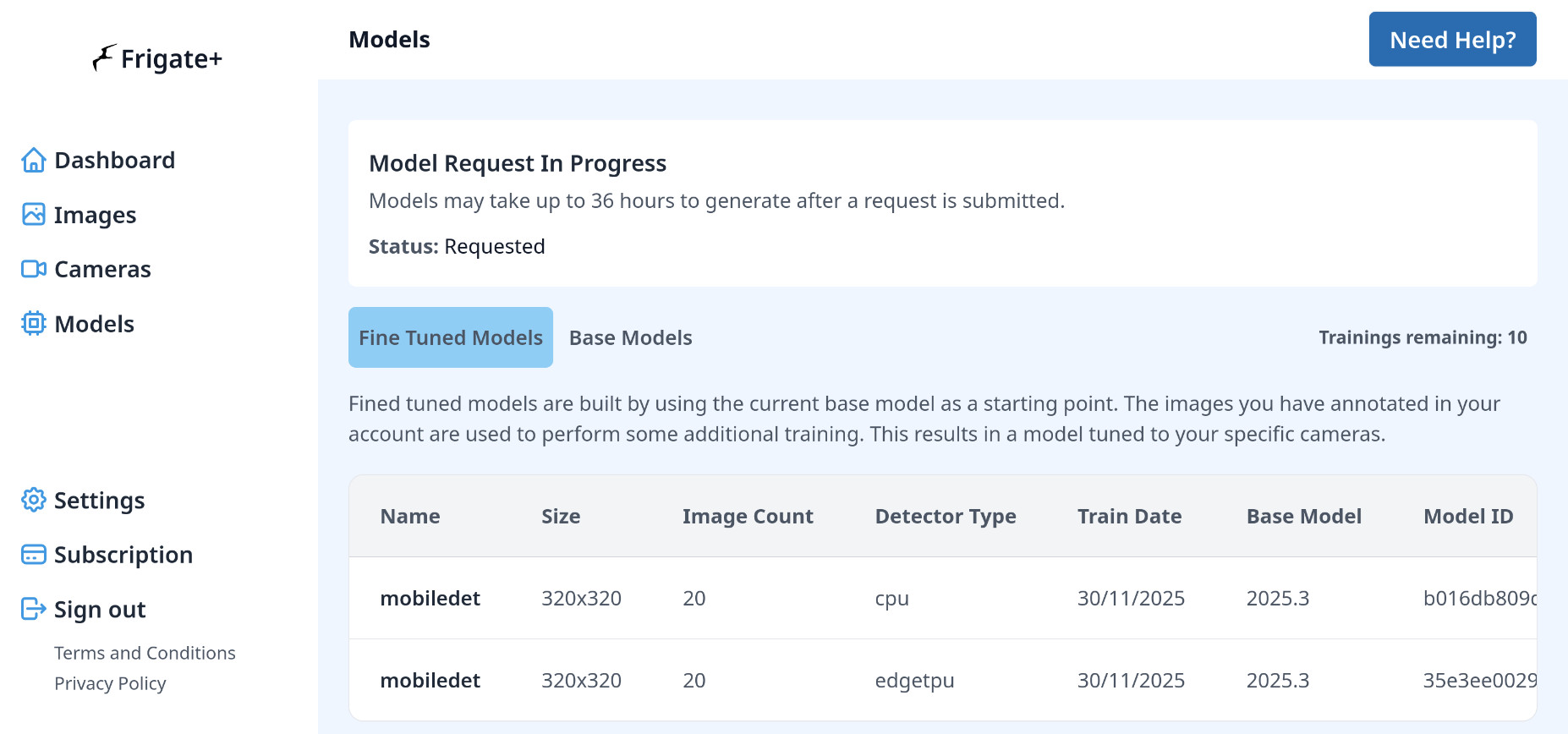
Task: Click the Dashboard house icon
Action: [34, 160]
